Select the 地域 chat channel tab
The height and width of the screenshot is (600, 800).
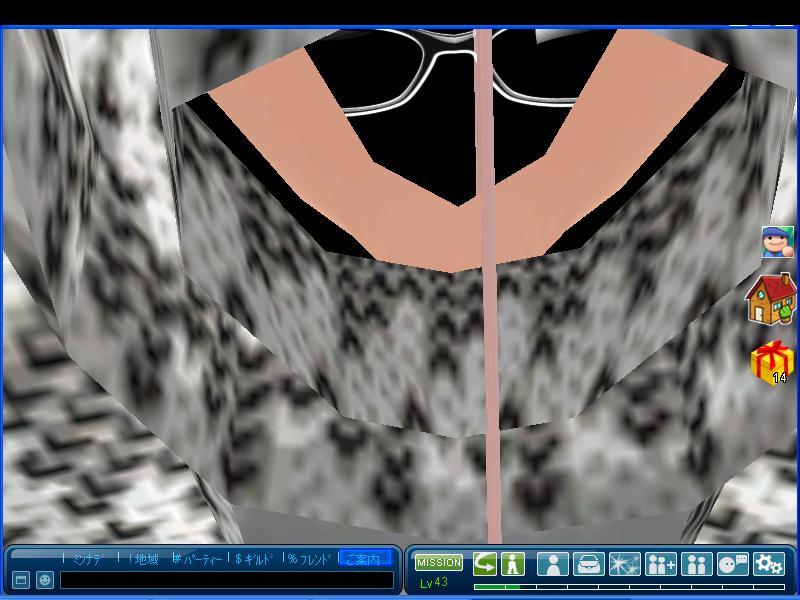(x=144, y=559)
